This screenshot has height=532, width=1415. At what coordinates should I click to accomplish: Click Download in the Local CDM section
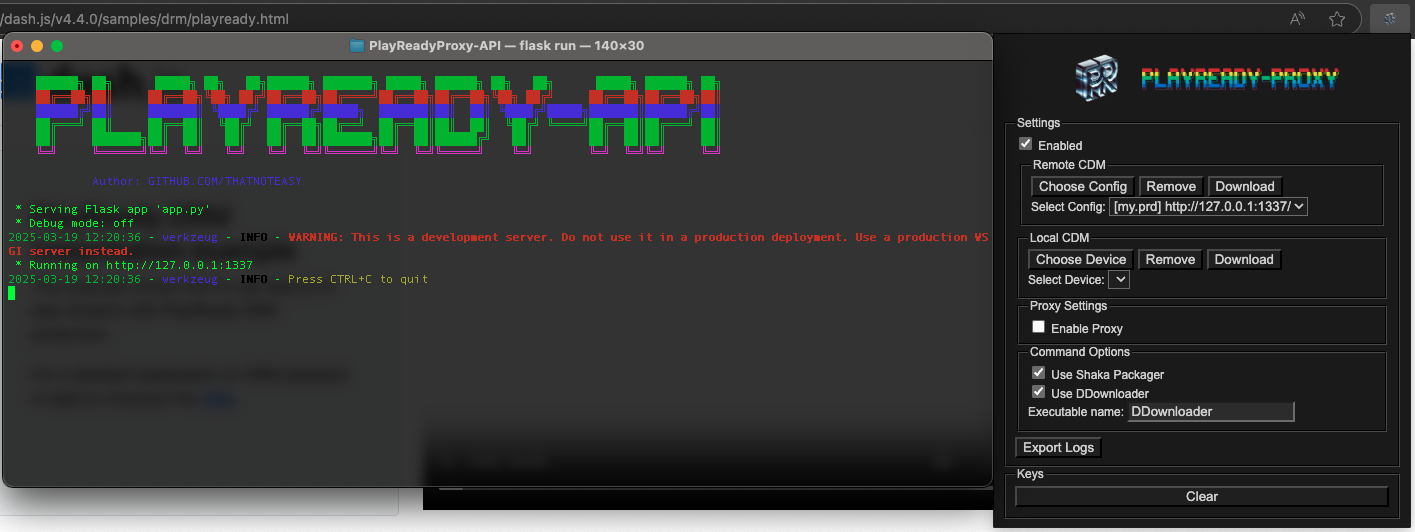tap(1244, 259)
